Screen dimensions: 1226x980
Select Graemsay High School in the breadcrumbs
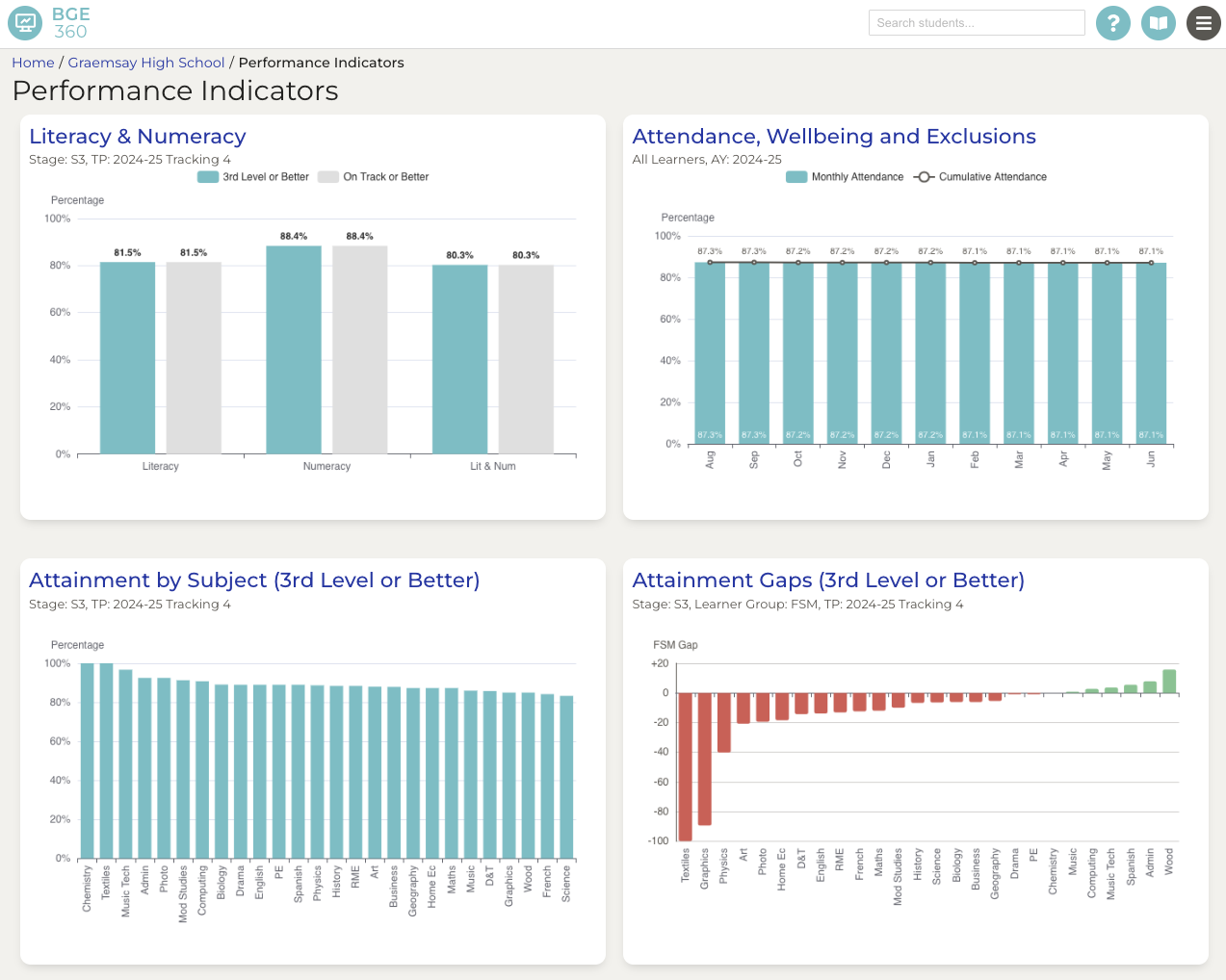pyautogui.click(x=145, y=62)
